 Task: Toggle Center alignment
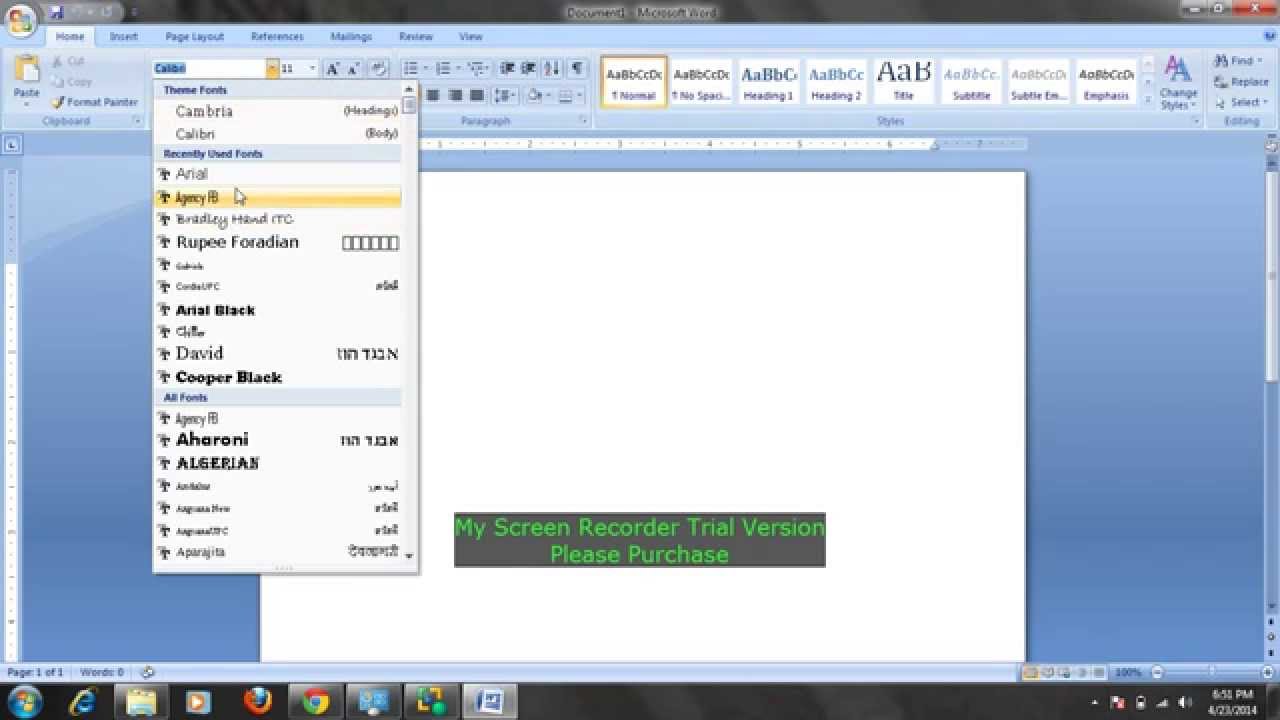[x=433, y=96]
